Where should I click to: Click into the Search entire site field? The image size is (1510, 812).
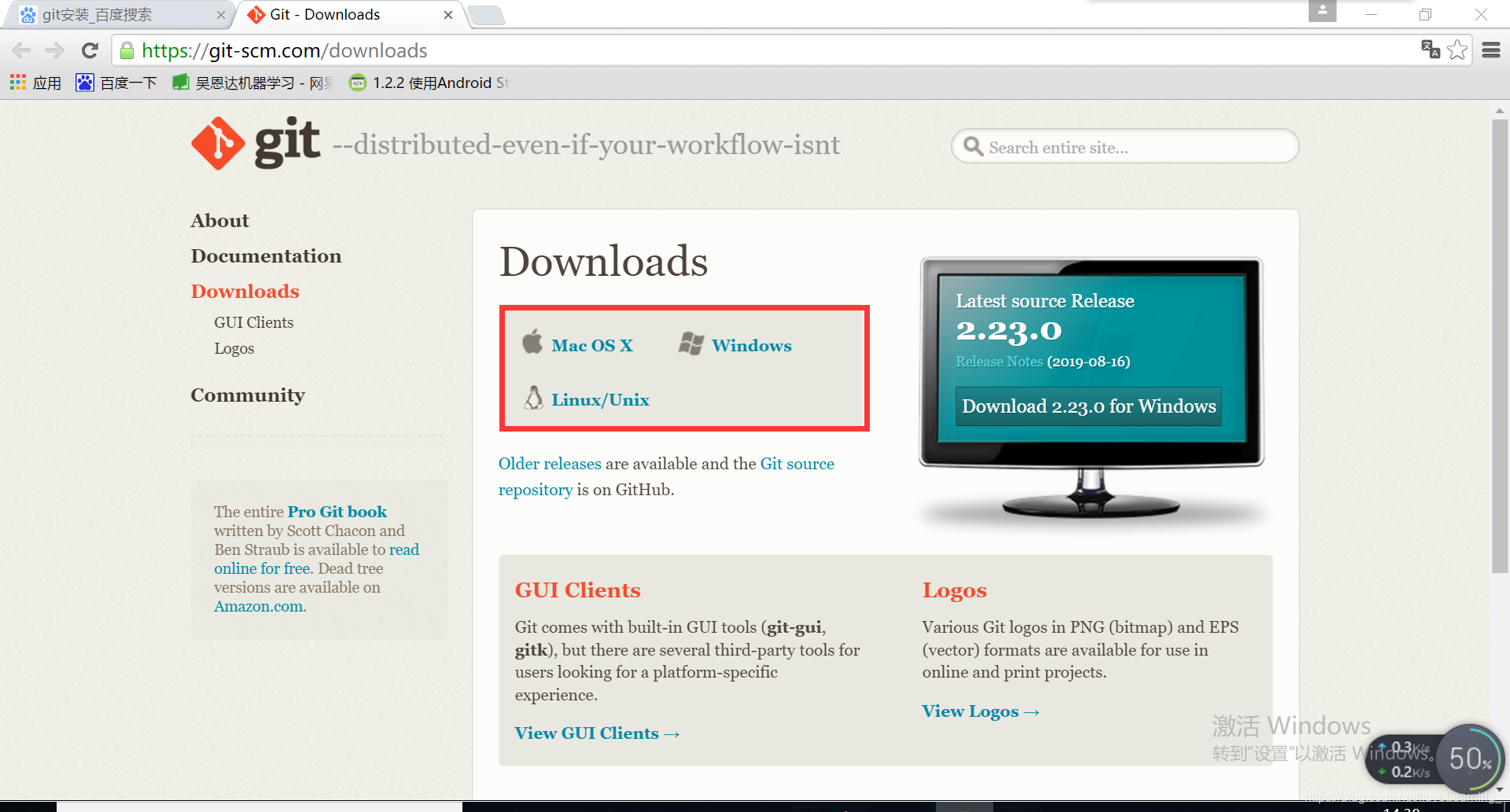tap(1125, 147)
